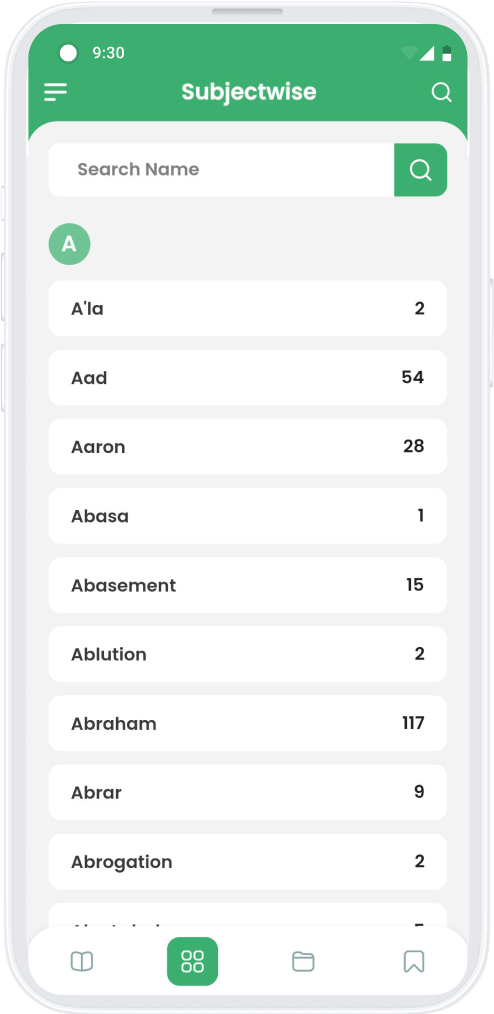The height and width of the screenshot is (1014, 494).
Task: Select the Abrar subject row
Action: click(x=248, y=793)
